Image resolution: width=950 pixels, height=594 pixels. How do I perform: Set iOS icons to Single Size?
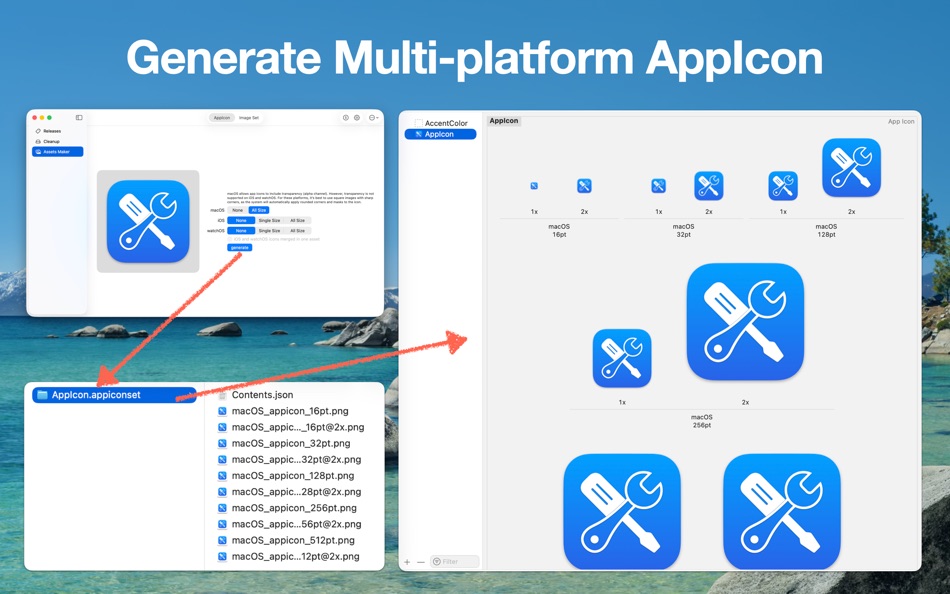click(269, 220)
